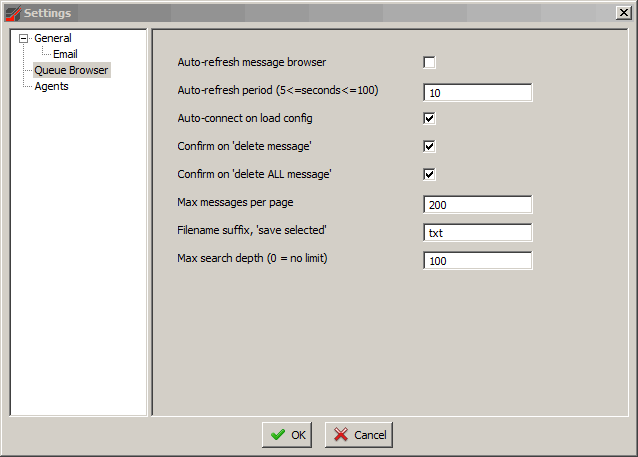Focus the Max messages per page field
Screen dimensions: 638x457
tap(477, 205)
